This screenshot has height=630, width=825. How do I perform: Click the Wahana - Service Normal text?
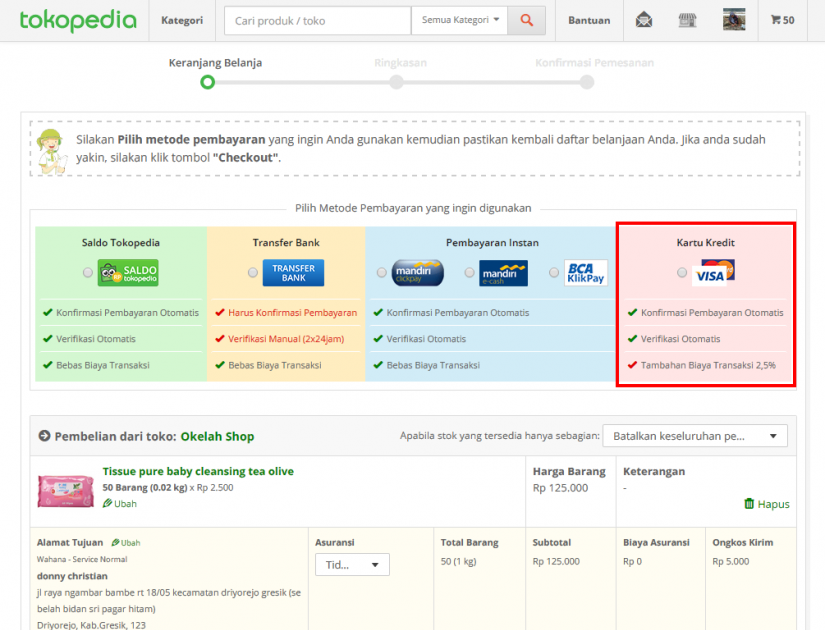click(82, 559)
